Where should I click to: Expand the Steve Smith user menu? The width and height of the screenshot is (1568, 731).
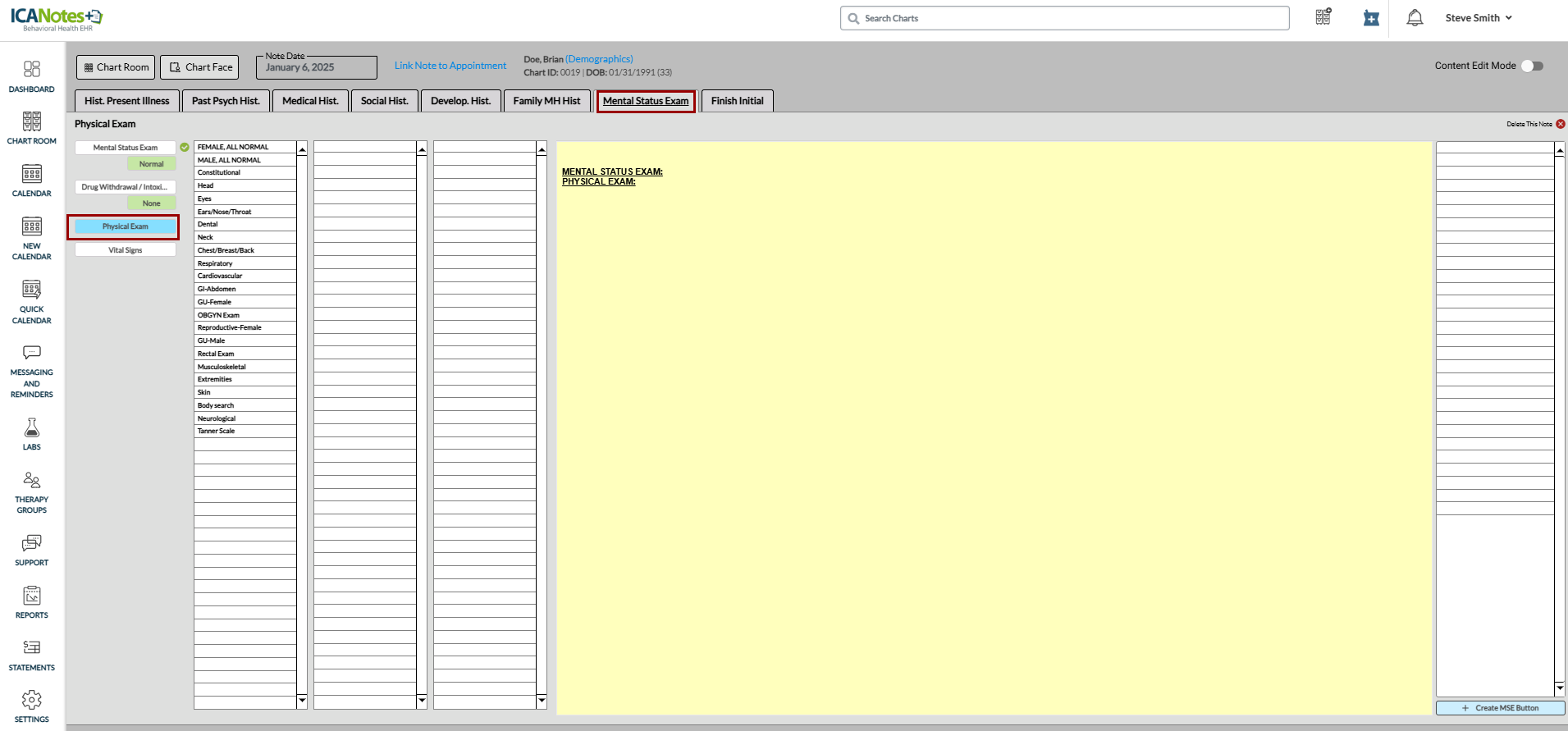click(1478, 18)
